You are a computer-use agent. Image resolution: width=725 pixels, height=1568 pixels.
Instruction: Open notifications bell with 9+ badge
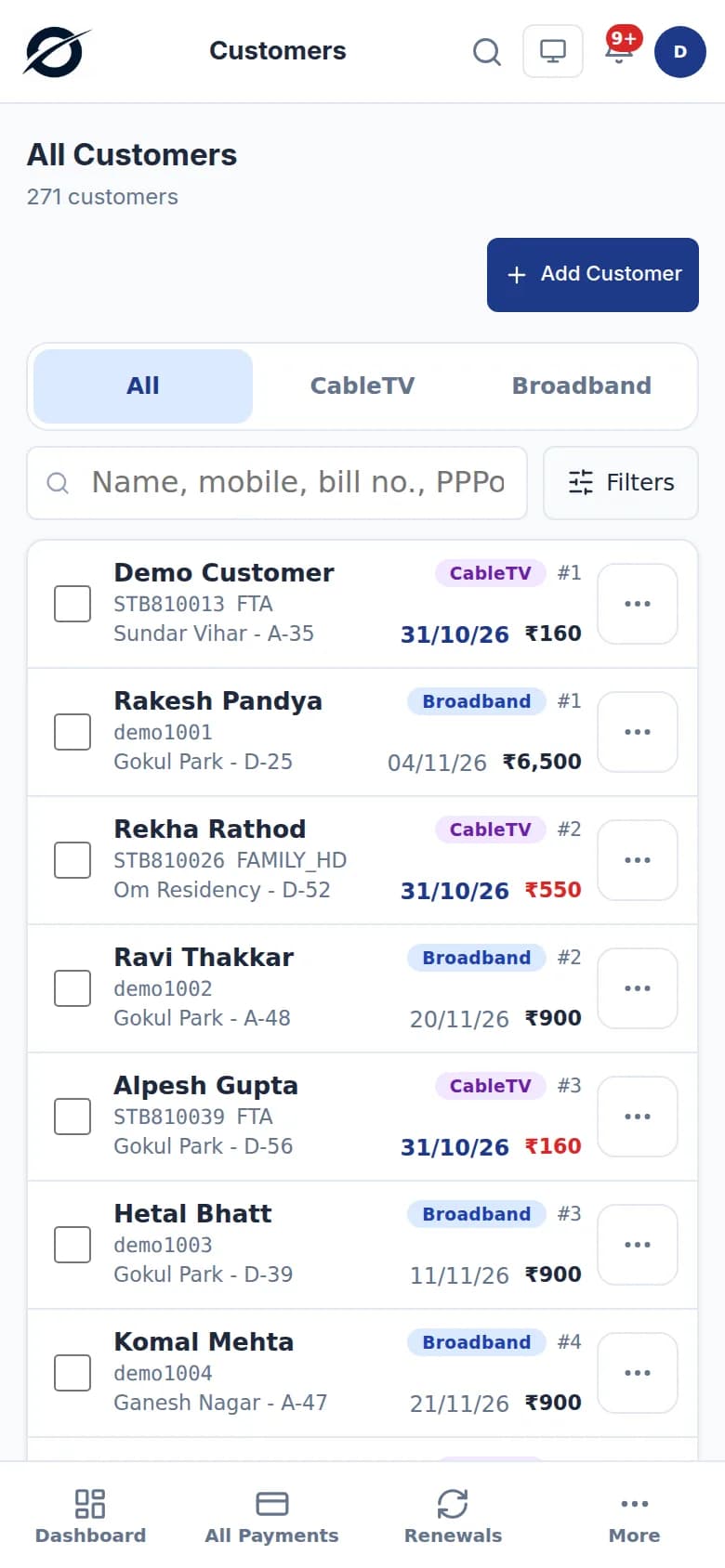pyautogui.click(x=621, y=50)
